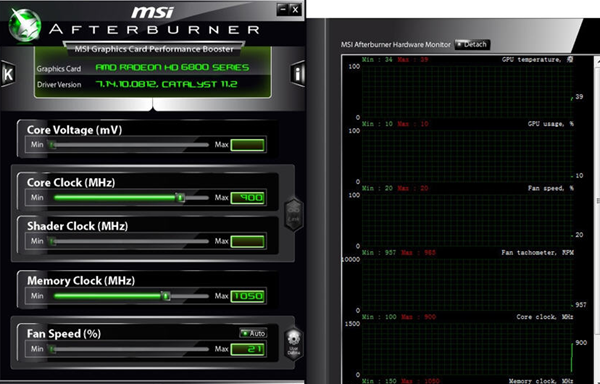Minimize the Afterburner window

(x=283, y=9)
